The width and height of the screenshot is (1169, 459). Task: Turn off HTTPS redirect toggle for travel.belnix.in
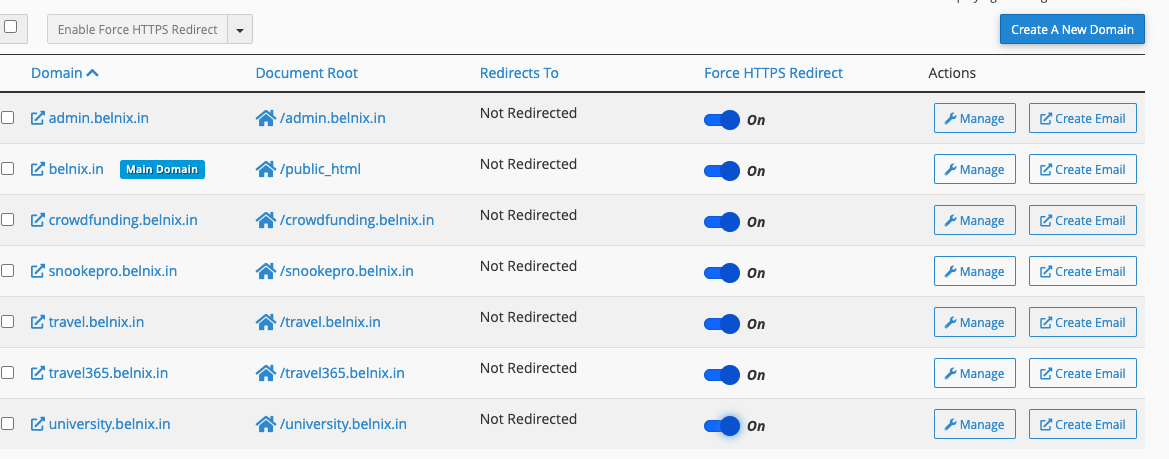click(x=721, y=324)
